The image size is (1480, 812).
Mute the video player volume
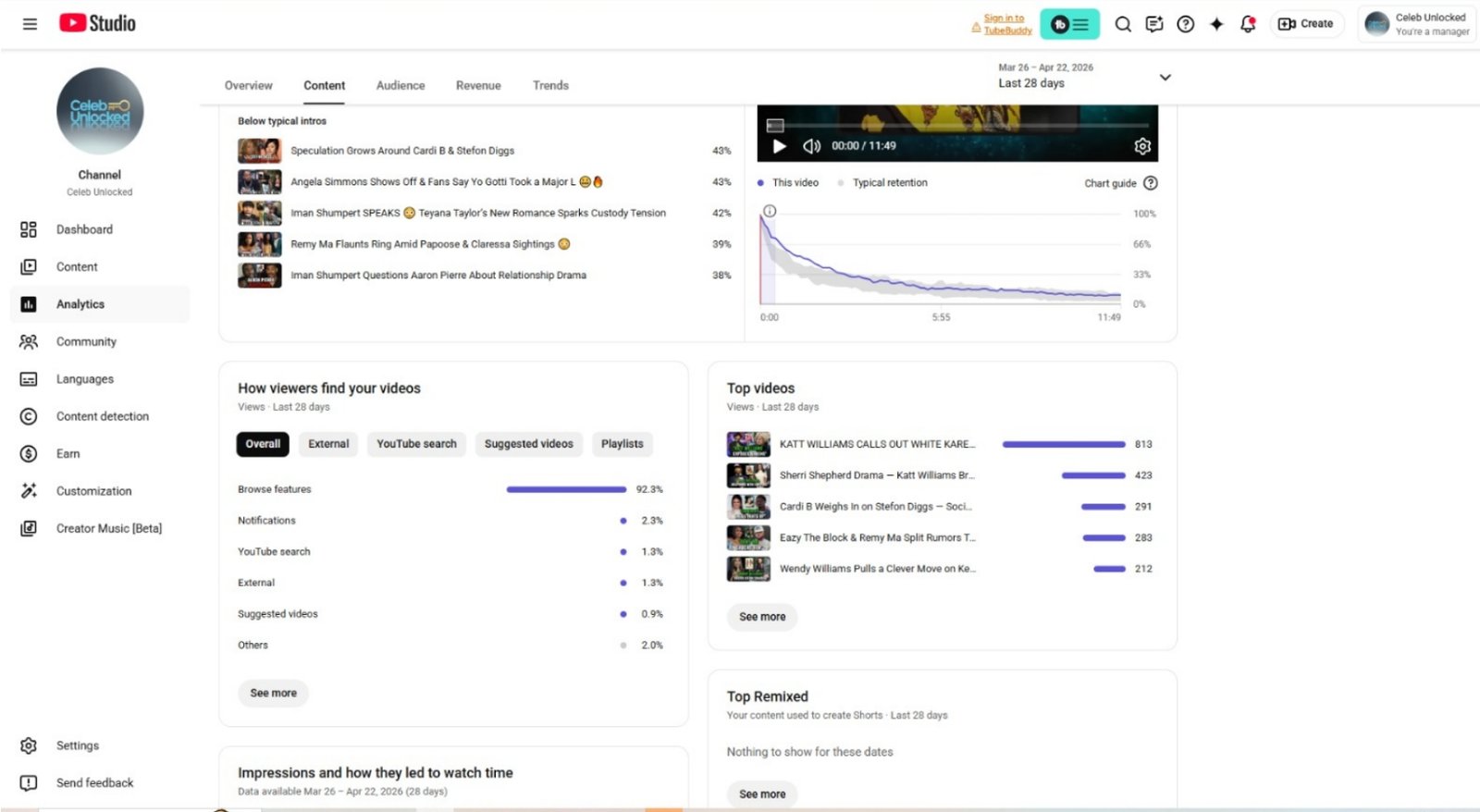[x=811, y=146]
